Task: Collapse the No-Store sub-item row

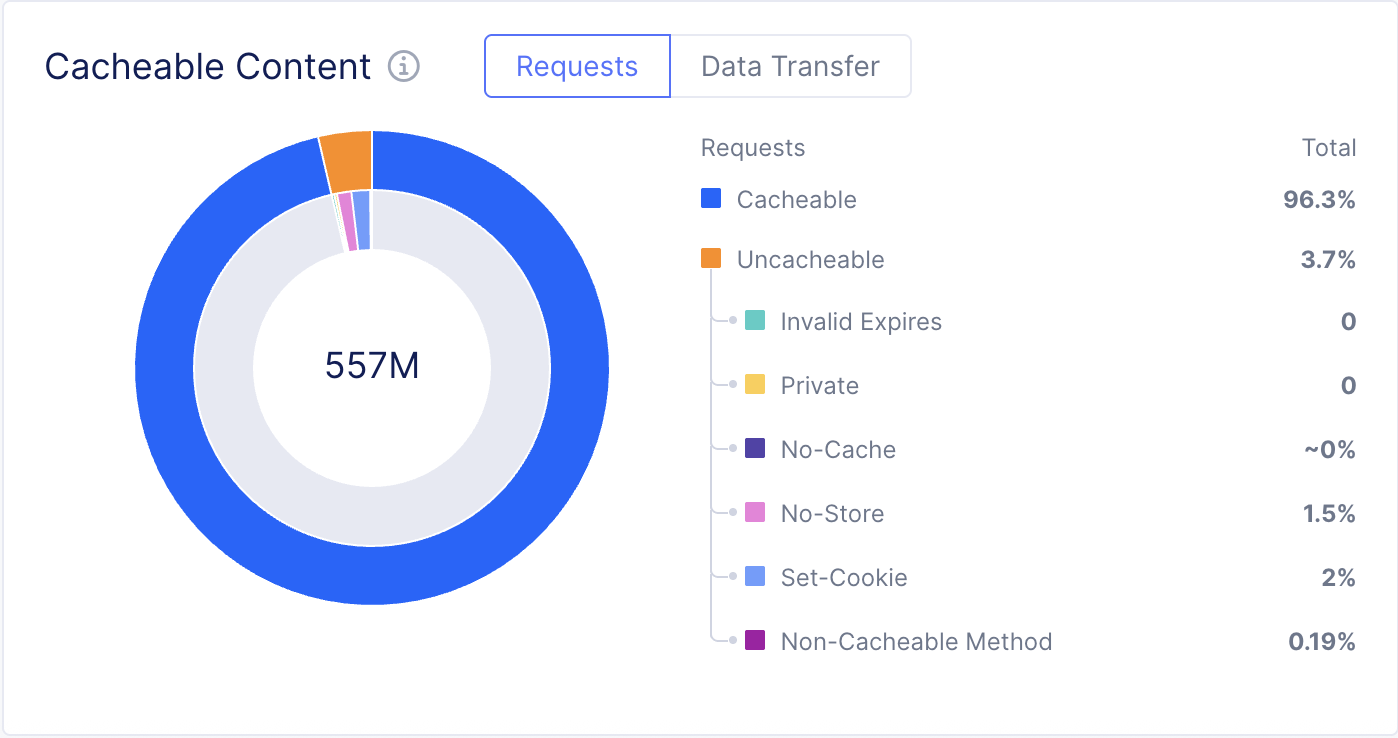Action: click(x=831, y=513)
